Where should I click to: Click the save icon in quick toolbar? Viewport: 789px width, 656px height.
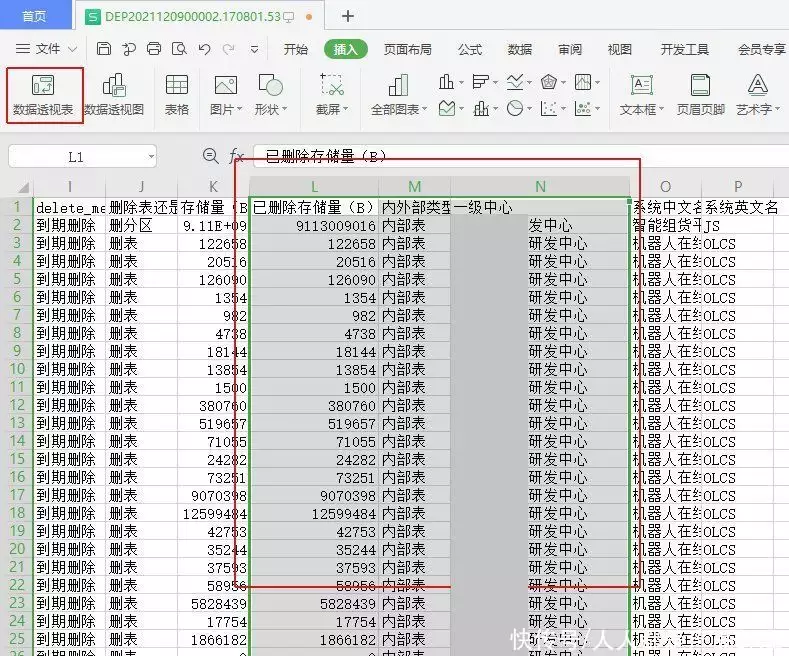coord(104,49)
